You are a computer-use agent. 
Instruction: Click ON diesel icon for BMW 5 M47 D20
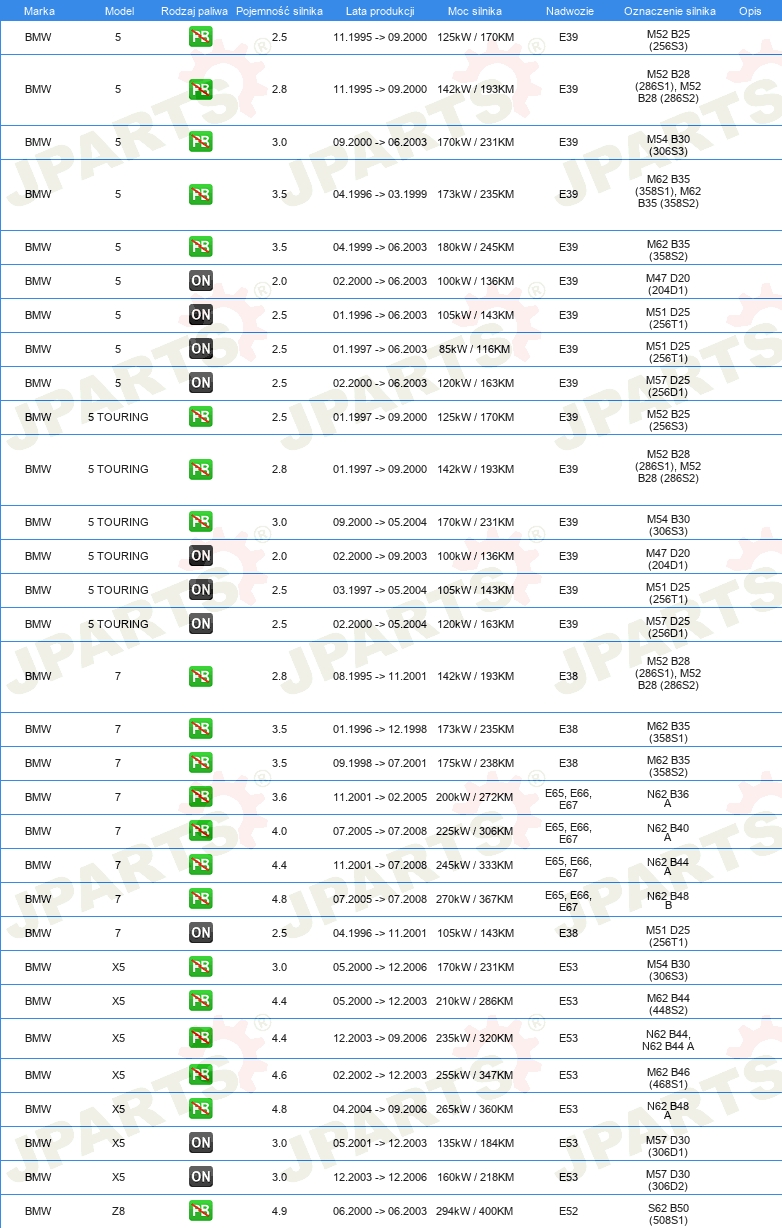pos(201,281)
